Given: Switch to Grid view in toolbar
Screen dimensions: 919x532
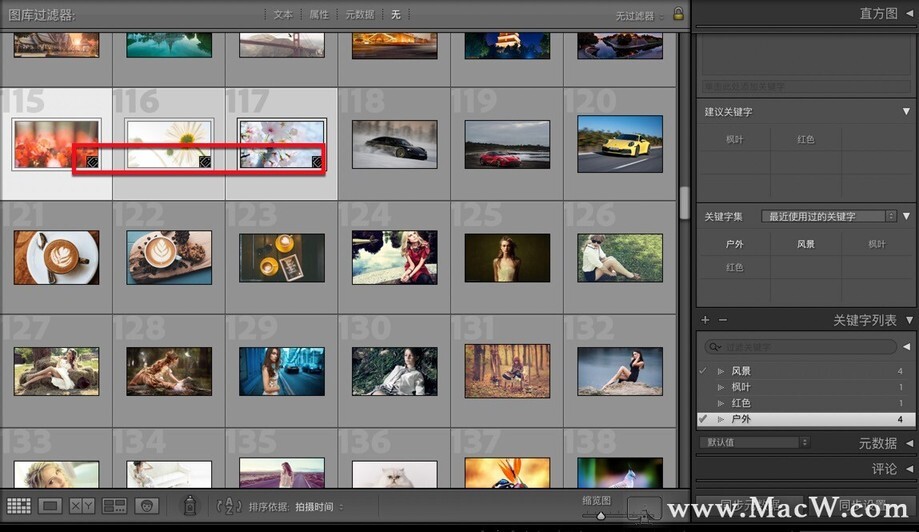Looking at the screenshot, I should point(19,507).
